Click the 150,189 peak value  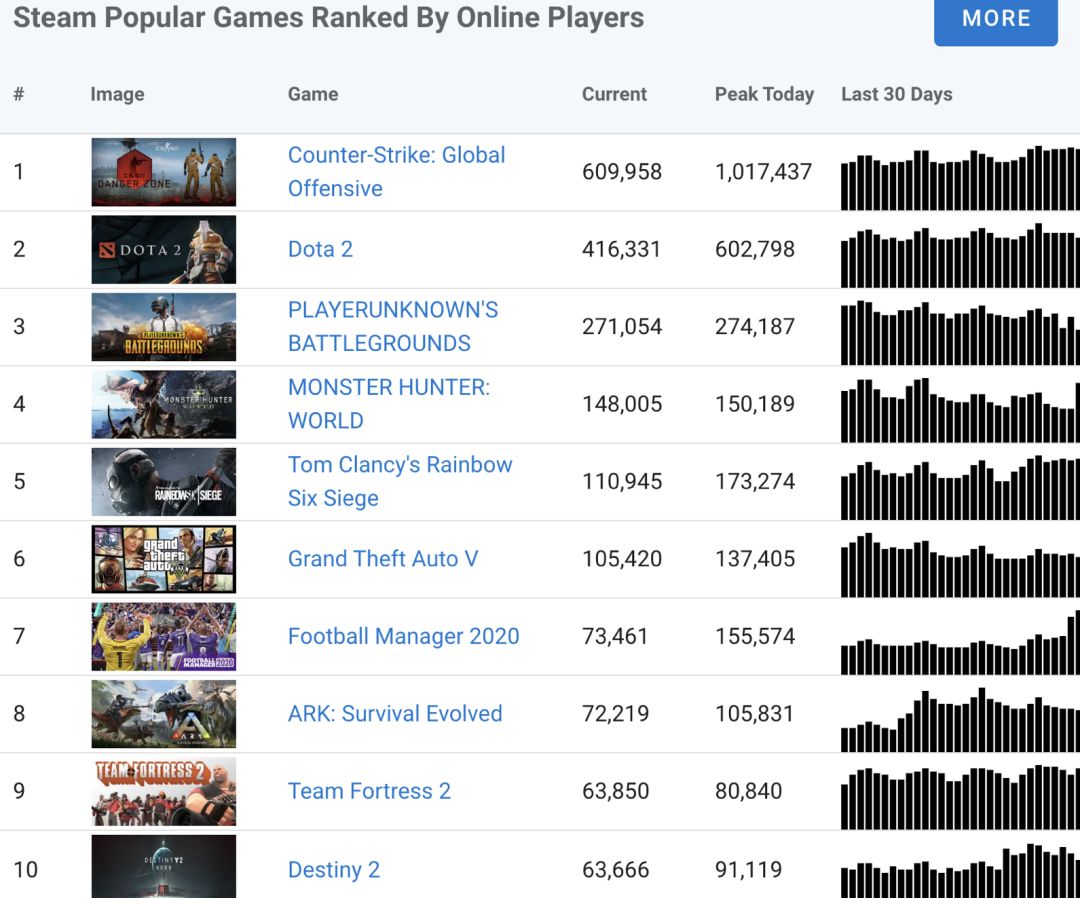pyautogui.click(x=755, y=404)
